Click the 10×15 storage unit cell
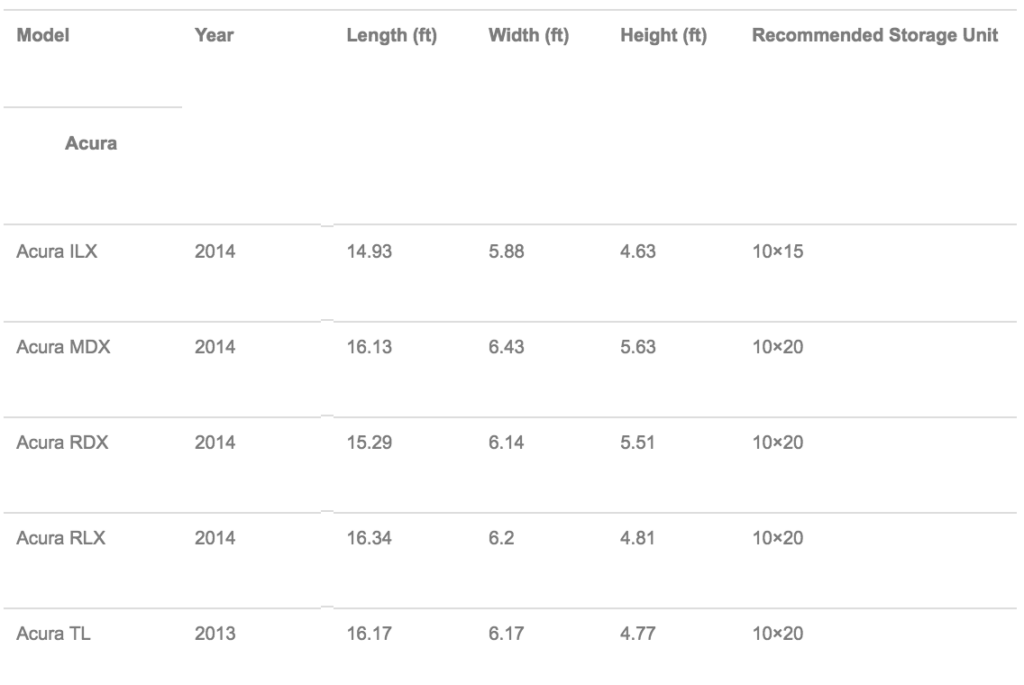Screen dimensions: 1024x685 point(777,252)
